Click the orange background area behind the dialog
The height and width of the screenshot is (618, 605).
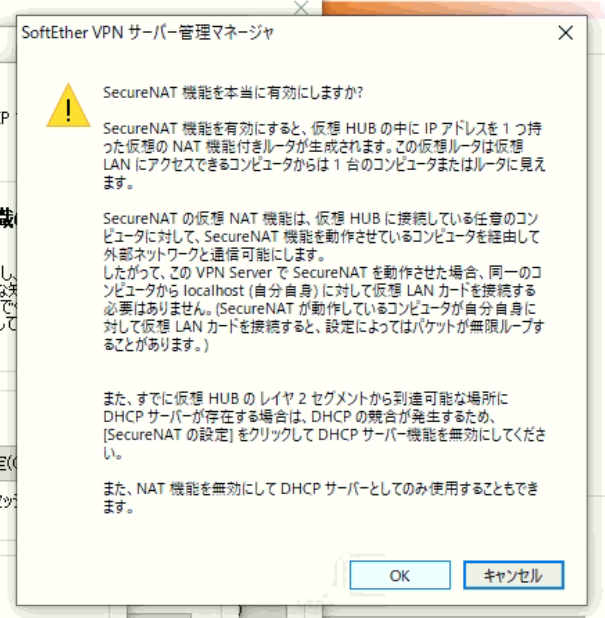[461, 8]
